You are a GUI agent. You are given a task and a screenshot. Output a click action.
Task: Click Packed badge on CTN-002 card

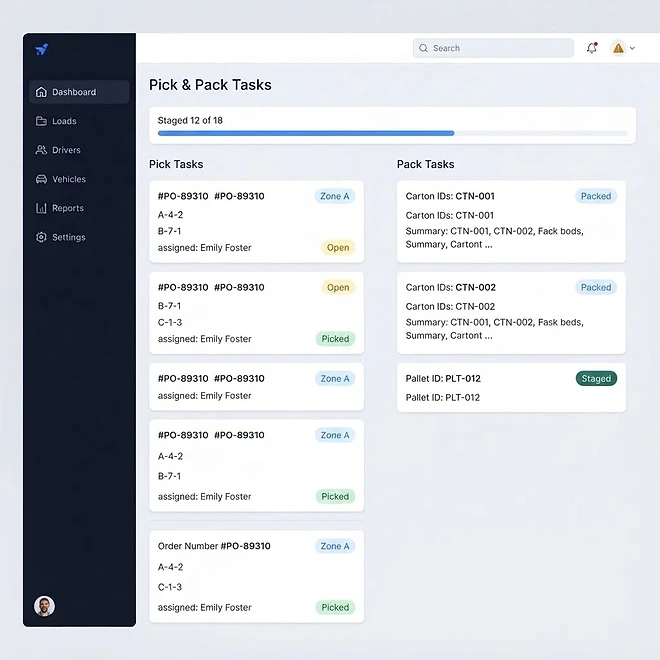pos(596,287)
